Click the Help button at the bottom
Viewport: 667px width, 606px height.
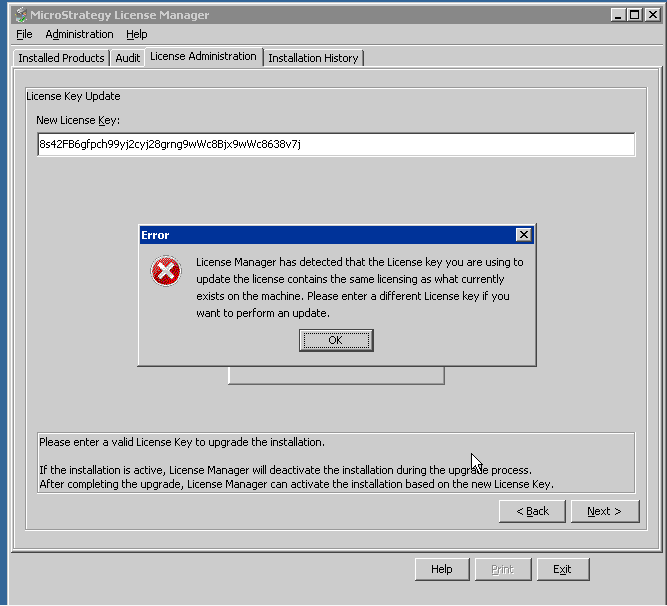[442, 569]
